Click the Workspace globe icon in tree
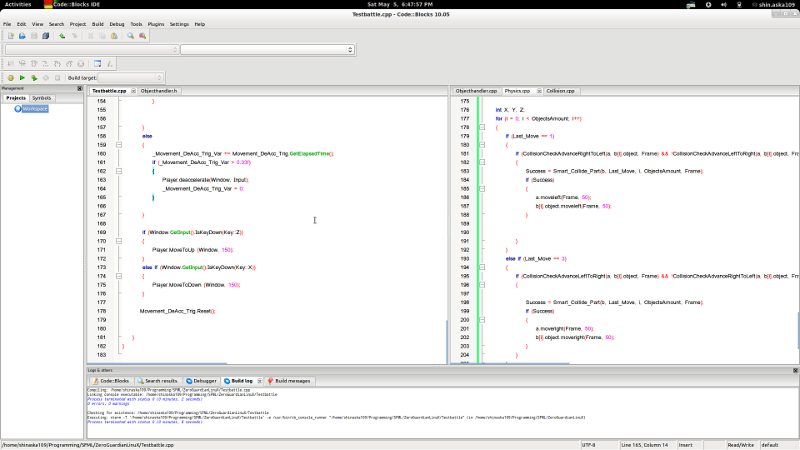Image resolution: width=800 pixels, height=450 pixels. pyautogui.click(x=18, y=109)
